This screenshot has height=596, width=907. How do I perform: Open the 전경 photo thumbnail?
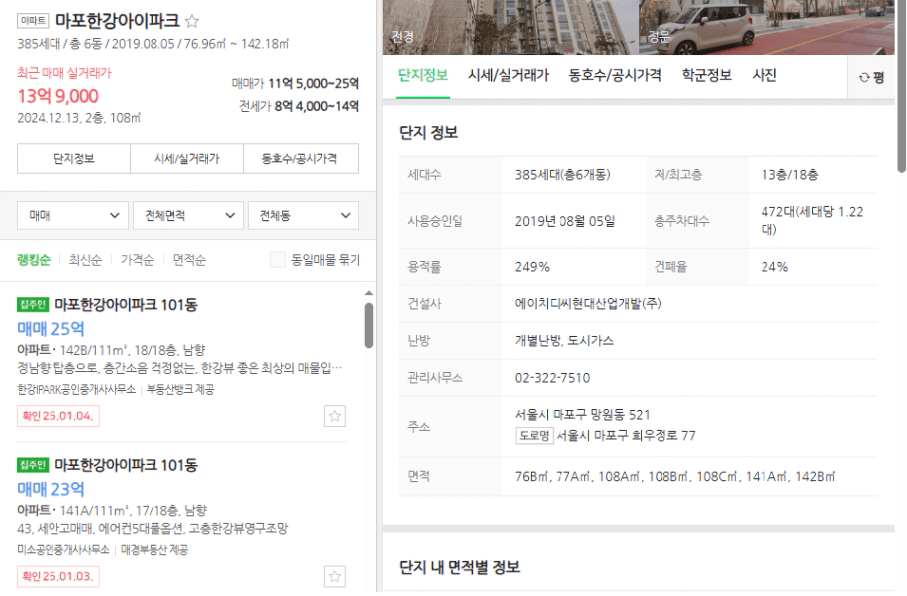point(510,27)
